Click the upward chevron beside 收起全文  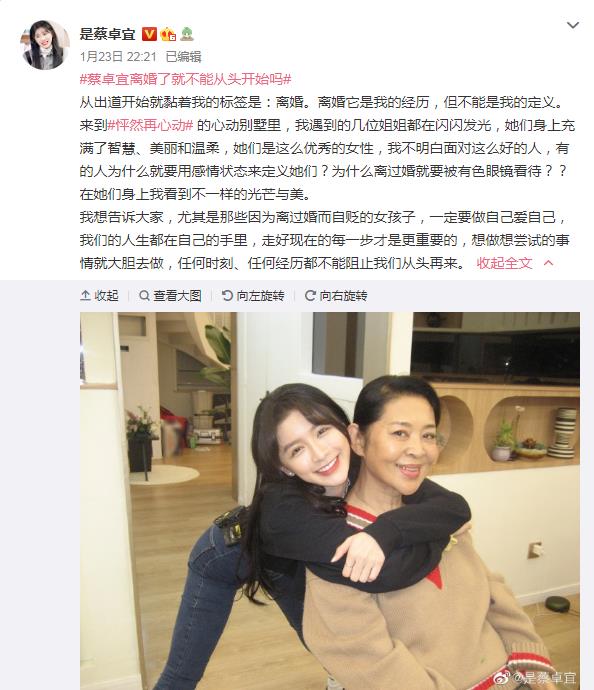pyautogui.click(x=548, y=263)
